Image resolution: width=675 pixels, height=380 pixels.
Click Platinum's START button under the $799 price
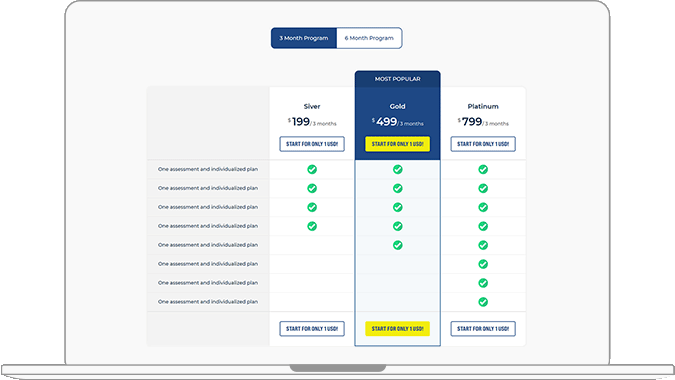(483, 144)
